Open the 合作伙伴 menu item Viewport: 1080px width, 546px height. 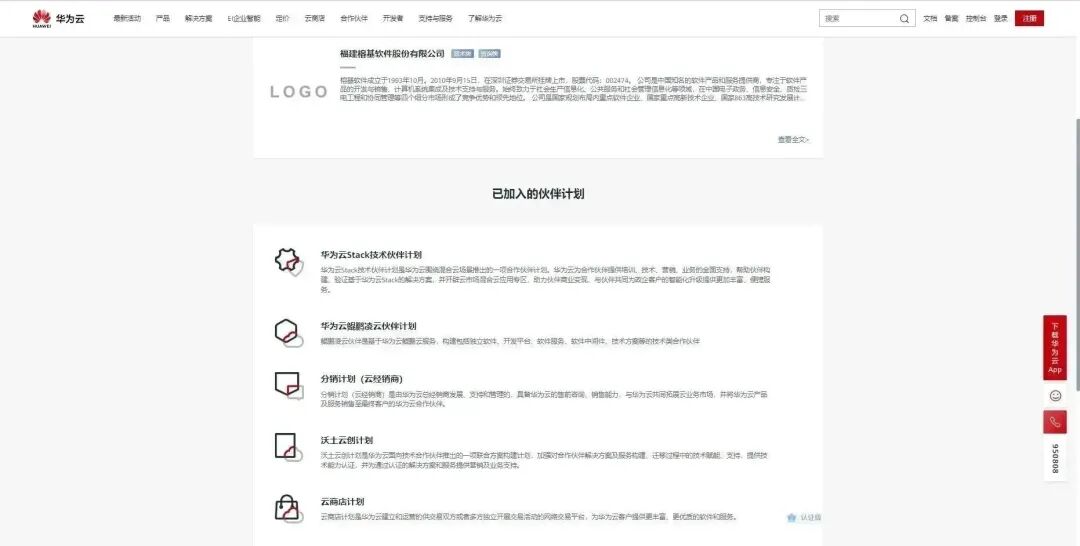click(x=354, y=19)
